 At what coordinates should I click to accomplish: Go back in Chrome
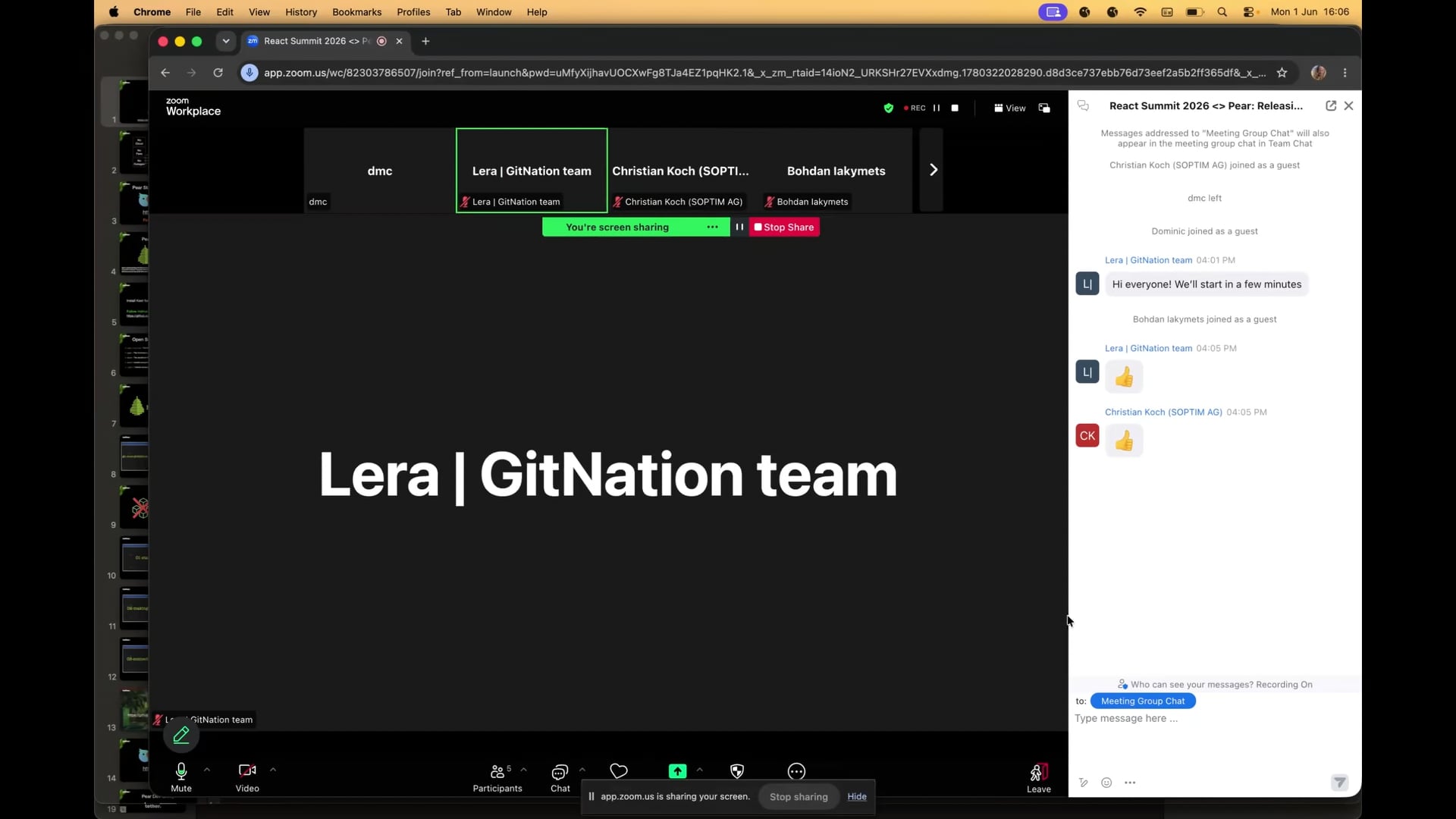165,73
